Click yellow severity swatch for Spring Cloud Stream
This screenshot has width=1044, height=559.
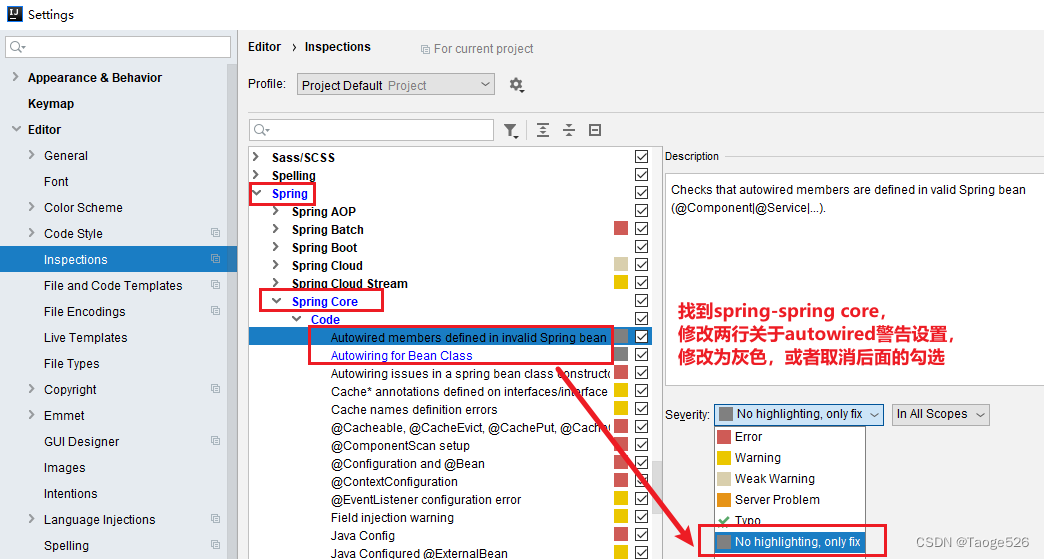point(621,282)
